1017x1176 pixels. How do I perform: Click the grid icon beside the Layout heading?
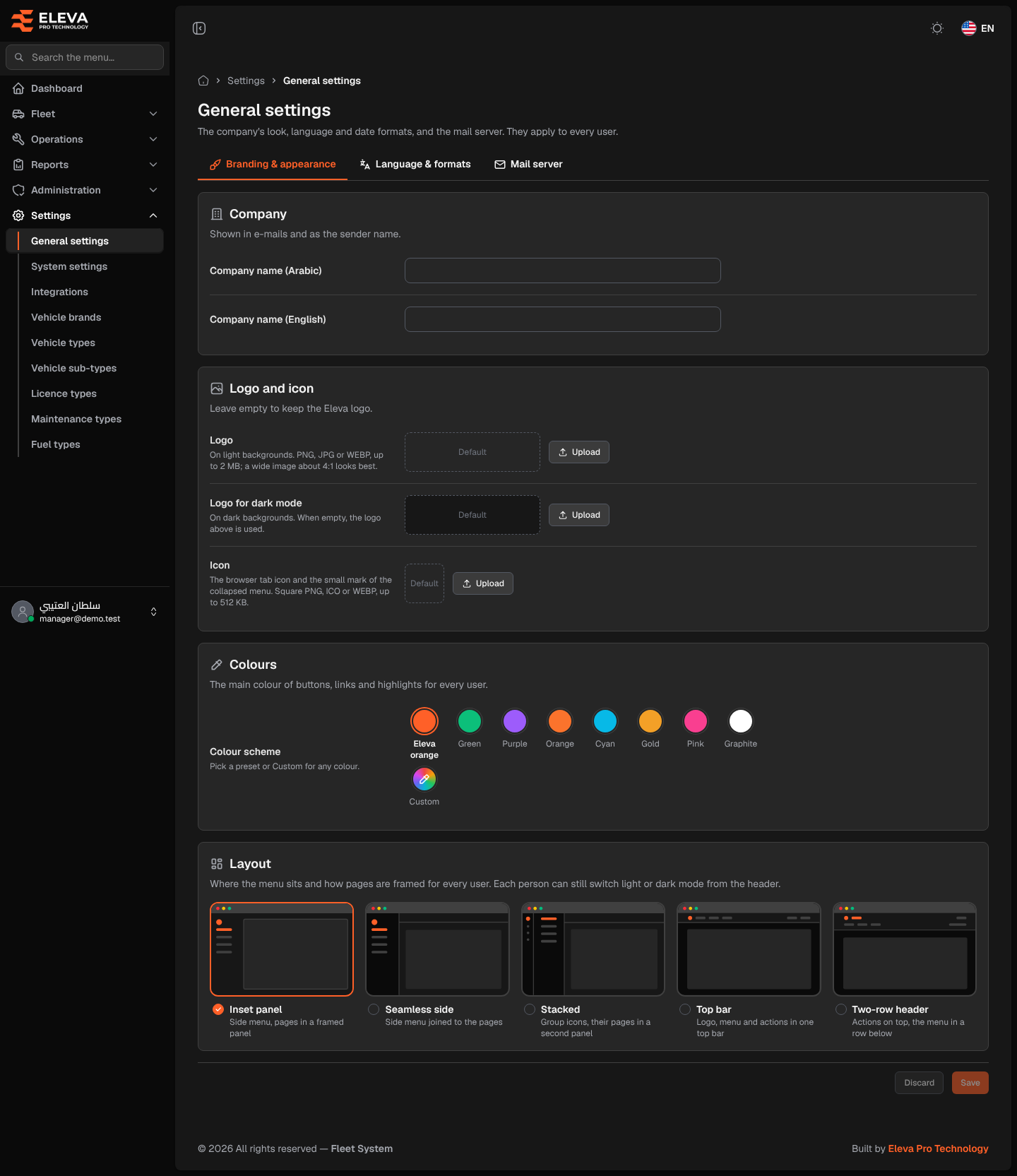[x=217, y=864]
